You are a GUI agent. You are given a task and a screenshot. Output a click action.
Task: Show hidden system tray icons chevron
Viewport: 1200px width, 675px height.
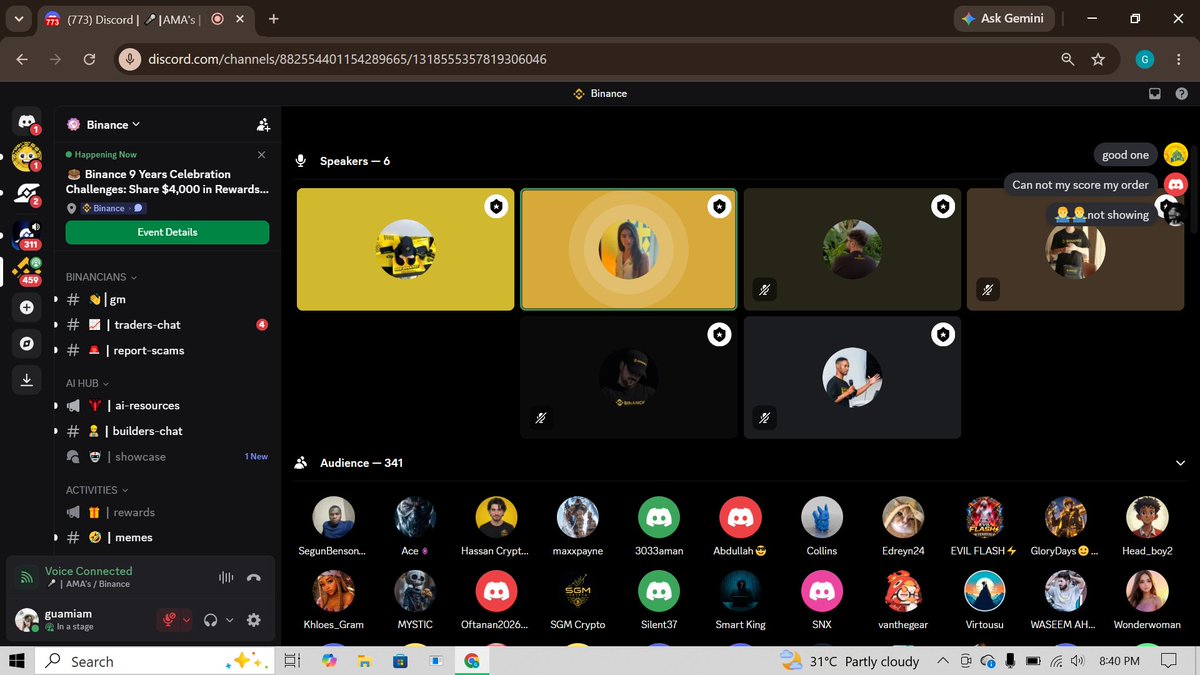tap(943, 661)
